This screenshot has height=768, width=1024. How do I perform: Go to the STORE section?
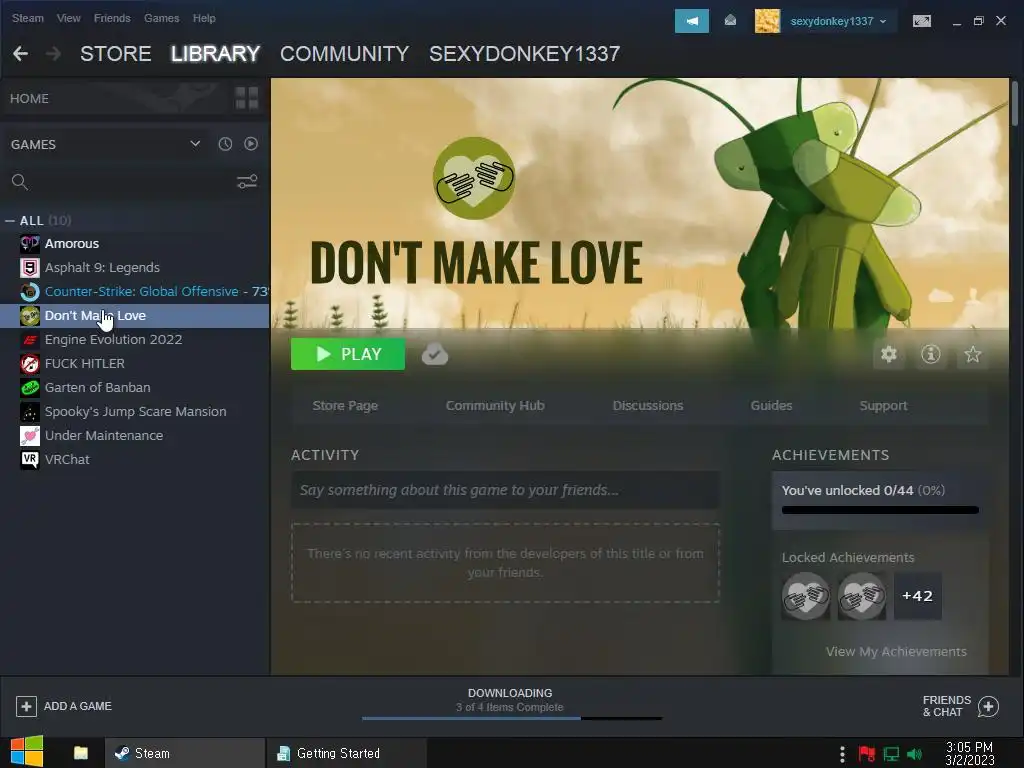point(116,54)
